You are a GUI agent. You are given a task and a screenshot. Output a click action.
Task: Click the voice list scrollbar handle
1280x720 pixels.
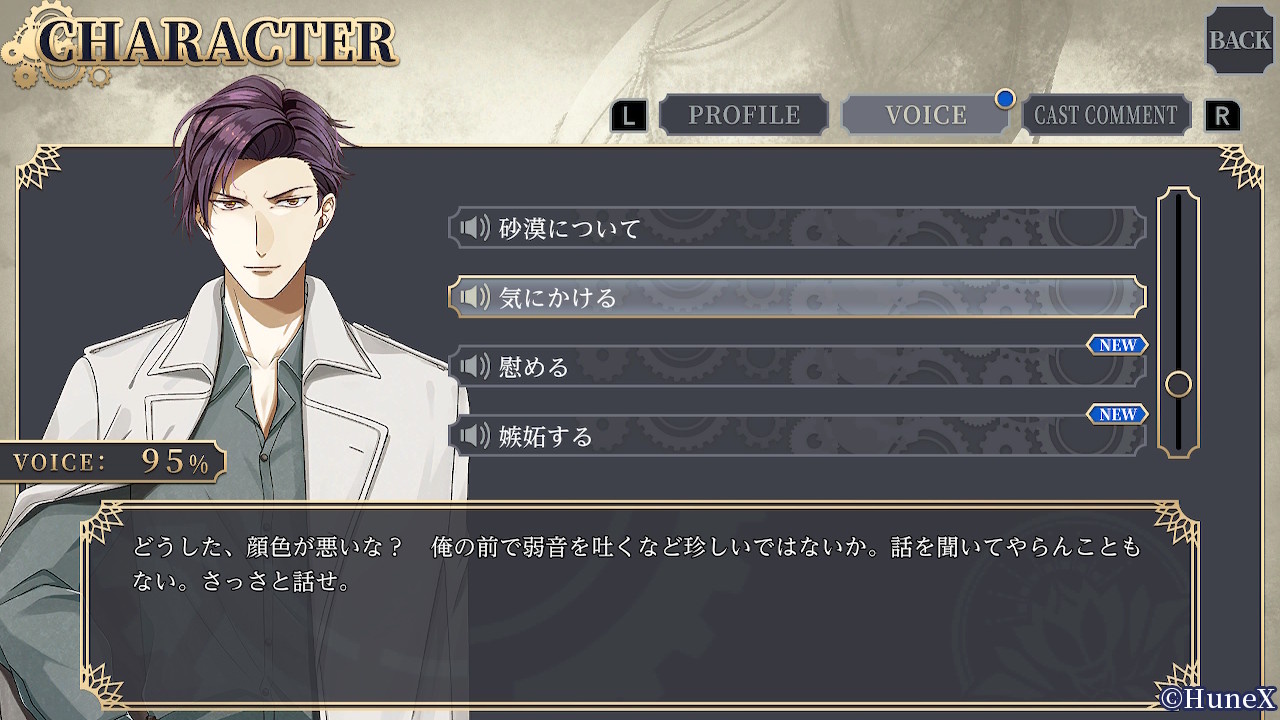(1179, 384)
